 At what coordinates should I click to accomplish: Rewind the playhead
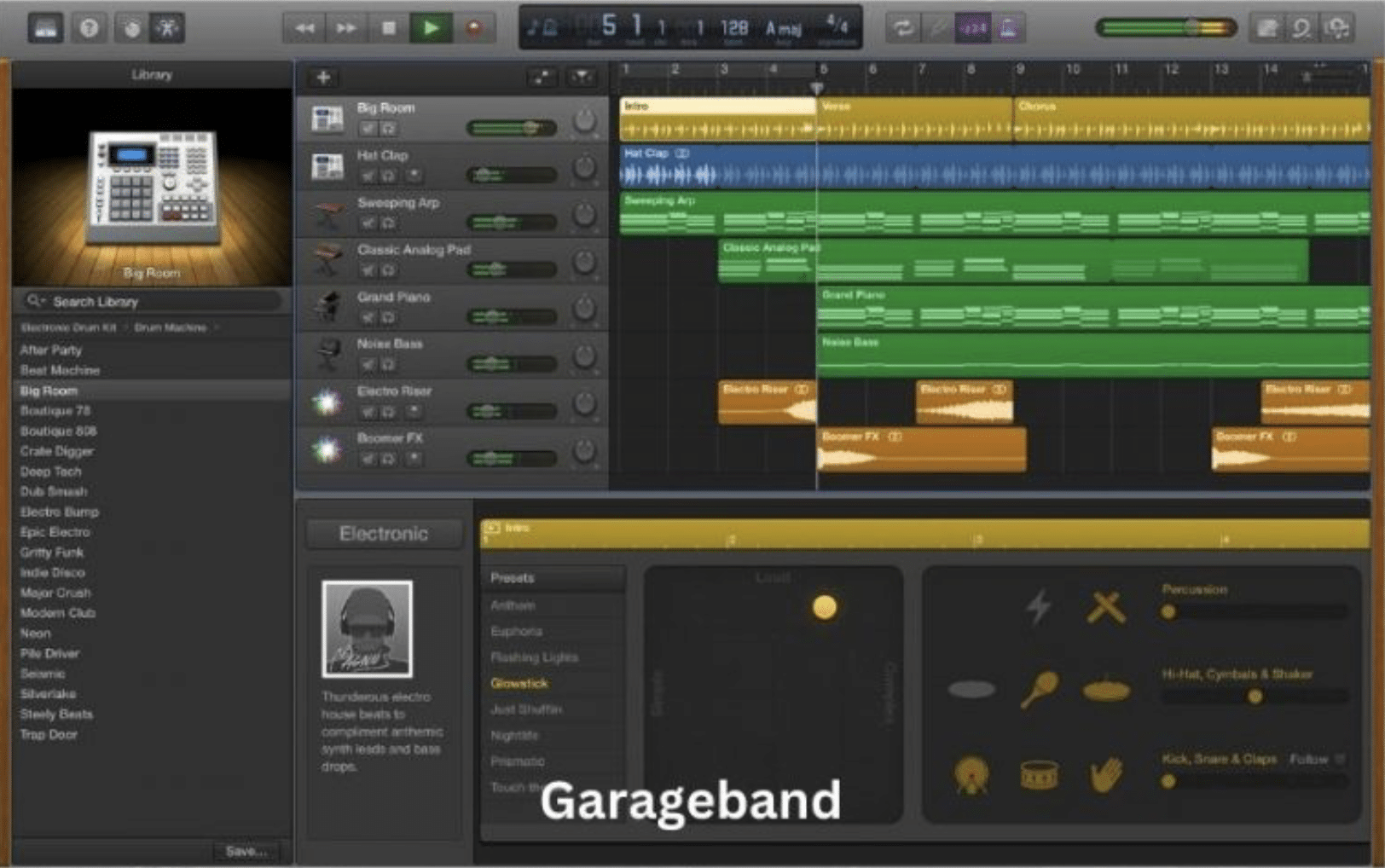pyautogui.click(x=304, y=28)
